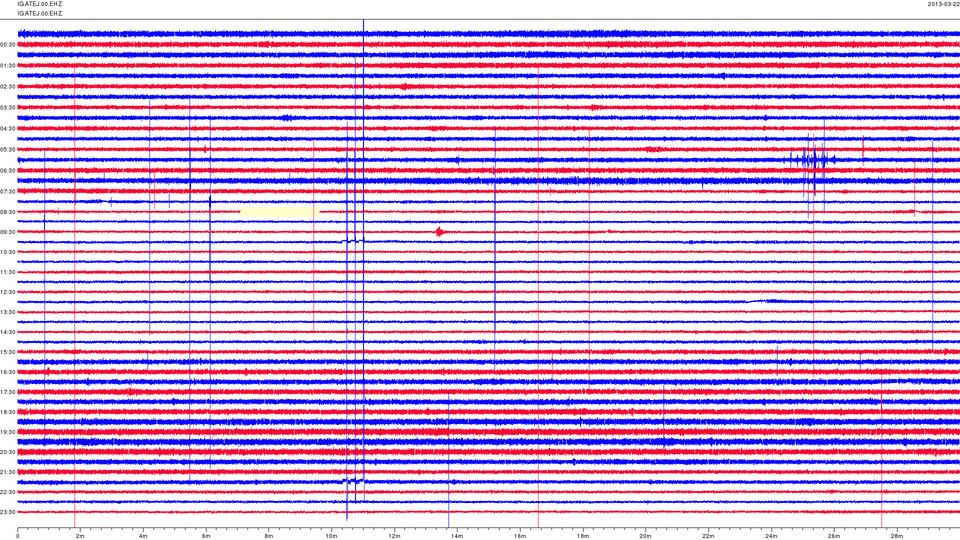960x540 pixels.
Task: Click the top-line IGATEJ.00.EHZ station label
Action: (40, 4)
